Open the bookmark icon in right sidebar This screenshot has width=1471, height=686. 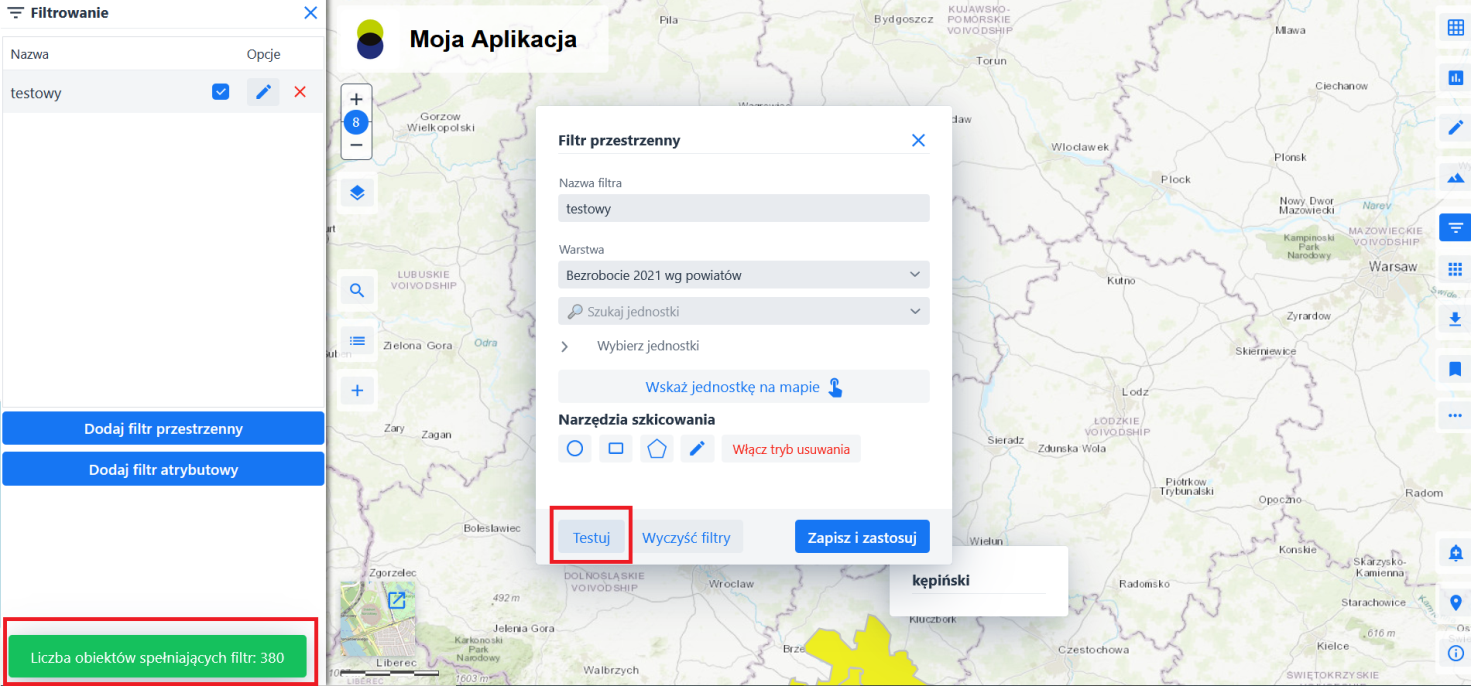pyautogui.click(x=1455, y=369)
